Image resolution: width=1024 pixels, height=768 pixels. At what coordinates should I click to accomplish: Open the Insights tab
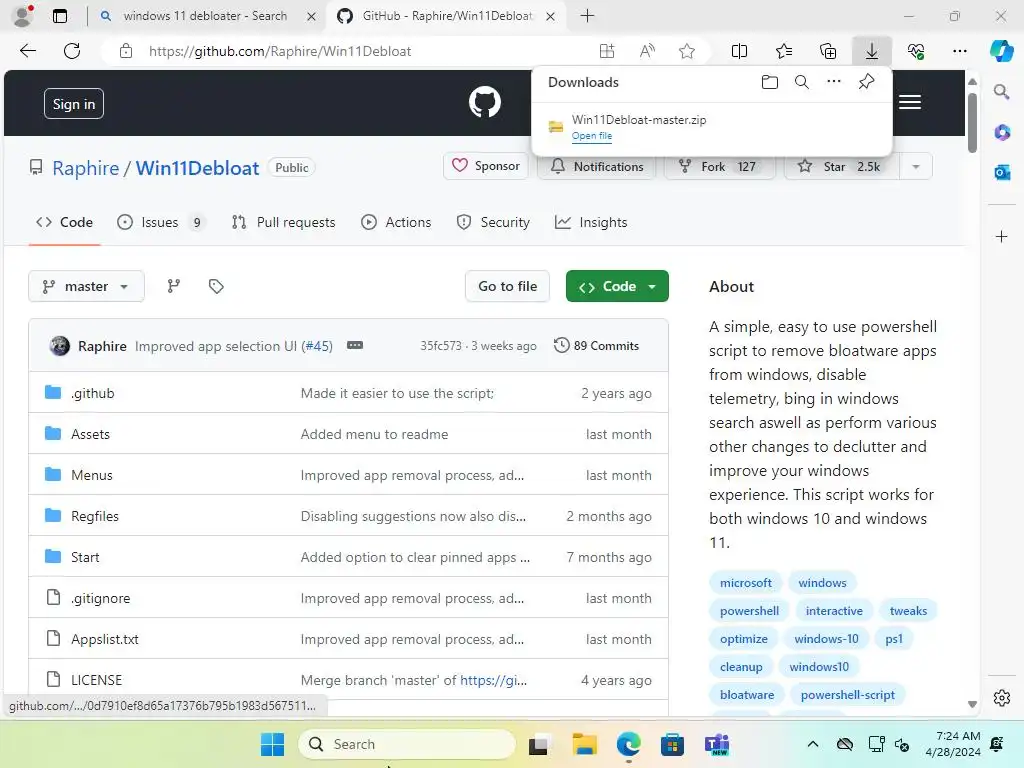click(x=591, y=222)
